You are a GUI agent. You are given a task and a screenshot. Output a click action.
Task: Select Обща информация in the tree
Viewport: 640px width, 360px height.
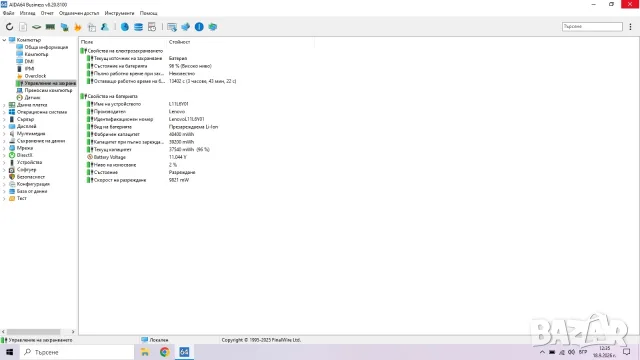pyautogui.click(x=46, y=47)
